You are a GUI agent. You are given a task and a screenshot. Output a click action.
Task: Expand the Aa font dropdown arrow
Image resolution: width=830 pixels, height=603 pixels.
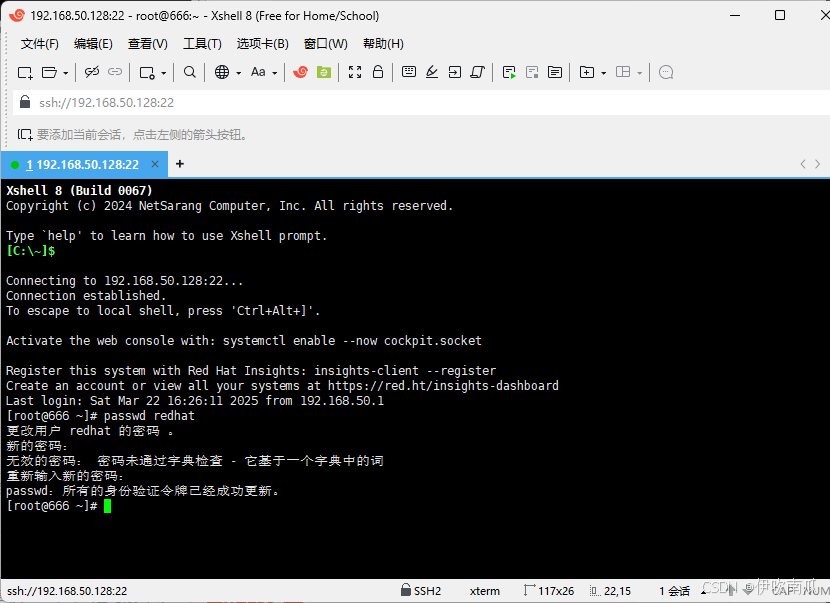(275, 73)
